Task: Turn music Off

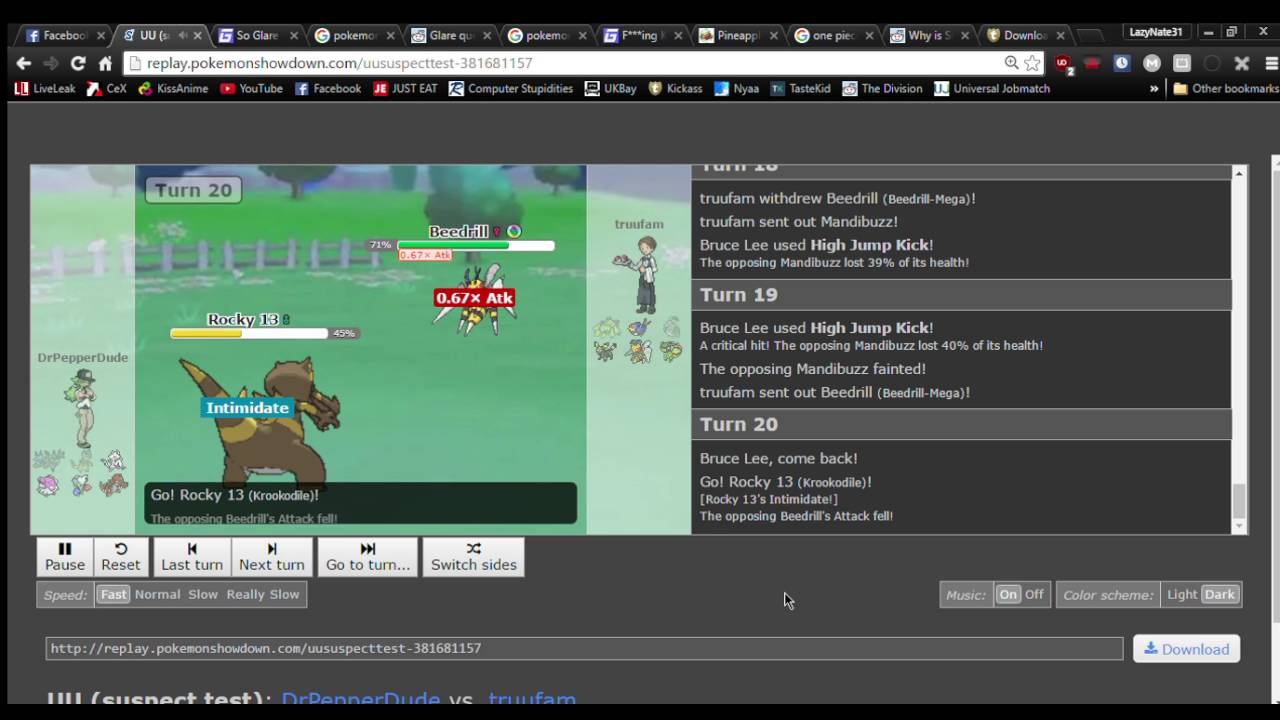Action: (1034, 594)
